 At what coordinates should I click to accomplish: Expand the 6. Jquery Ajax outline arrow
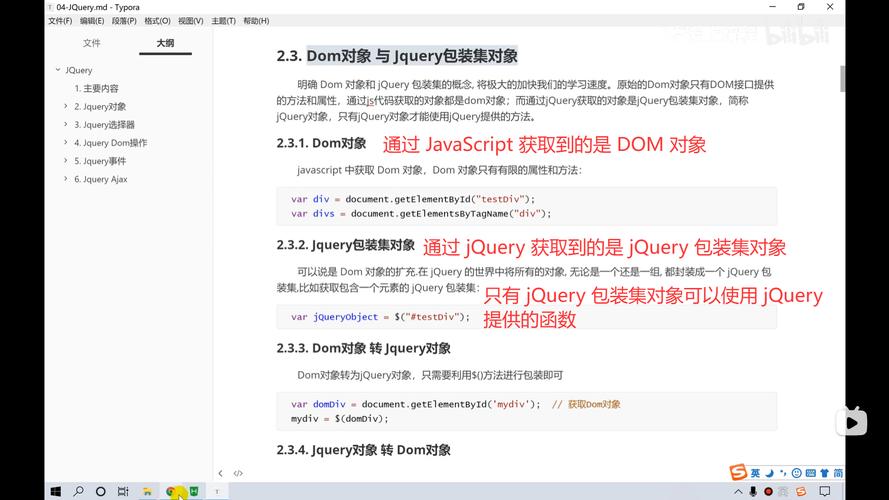point(66,179)
